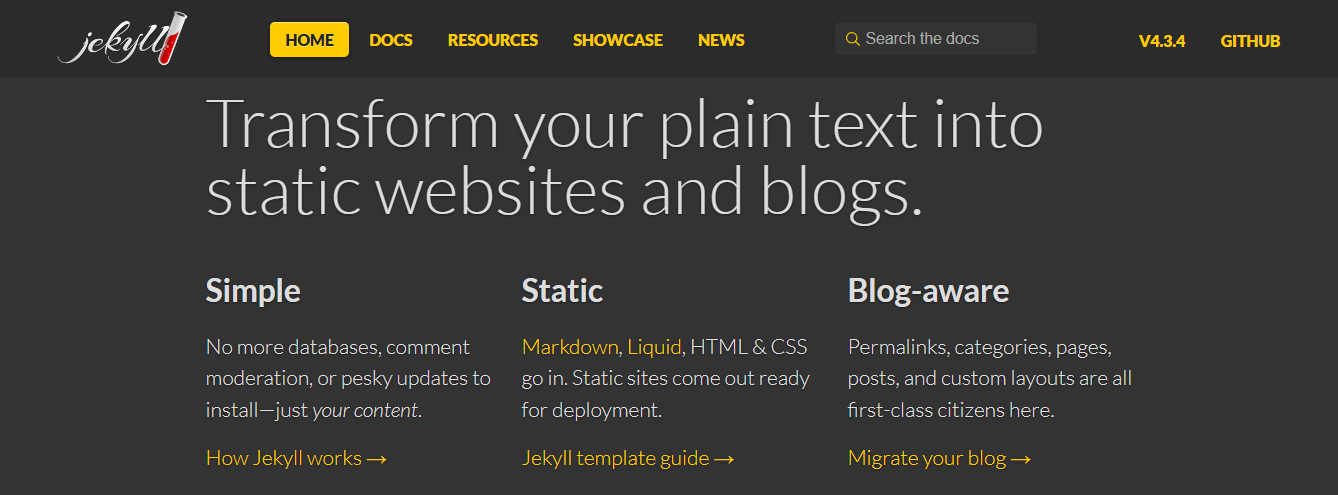Click the 'Migrate your blog' link

point(939,458)
